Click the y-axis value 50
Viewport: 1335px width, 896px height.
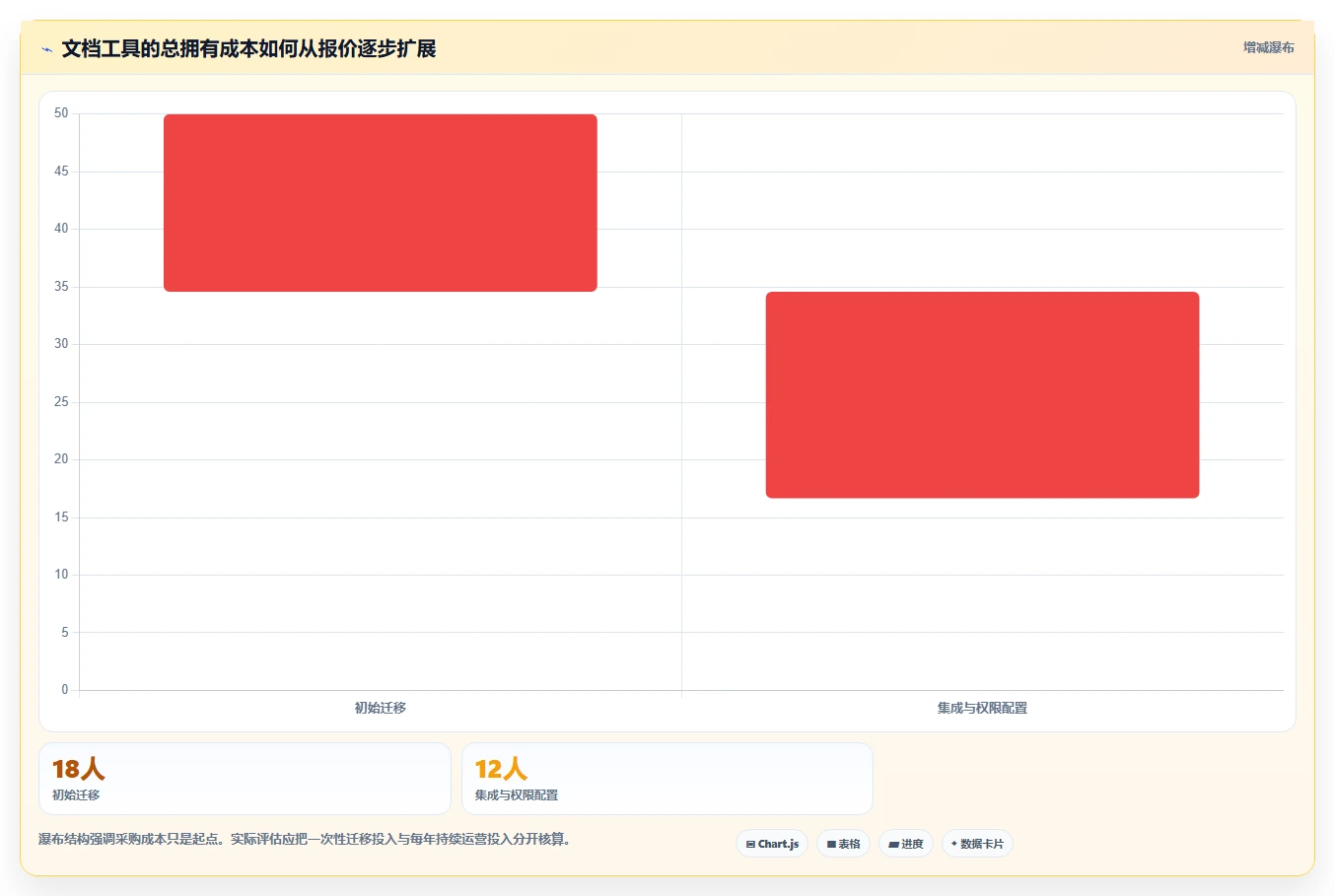click(x=61, y=113)
